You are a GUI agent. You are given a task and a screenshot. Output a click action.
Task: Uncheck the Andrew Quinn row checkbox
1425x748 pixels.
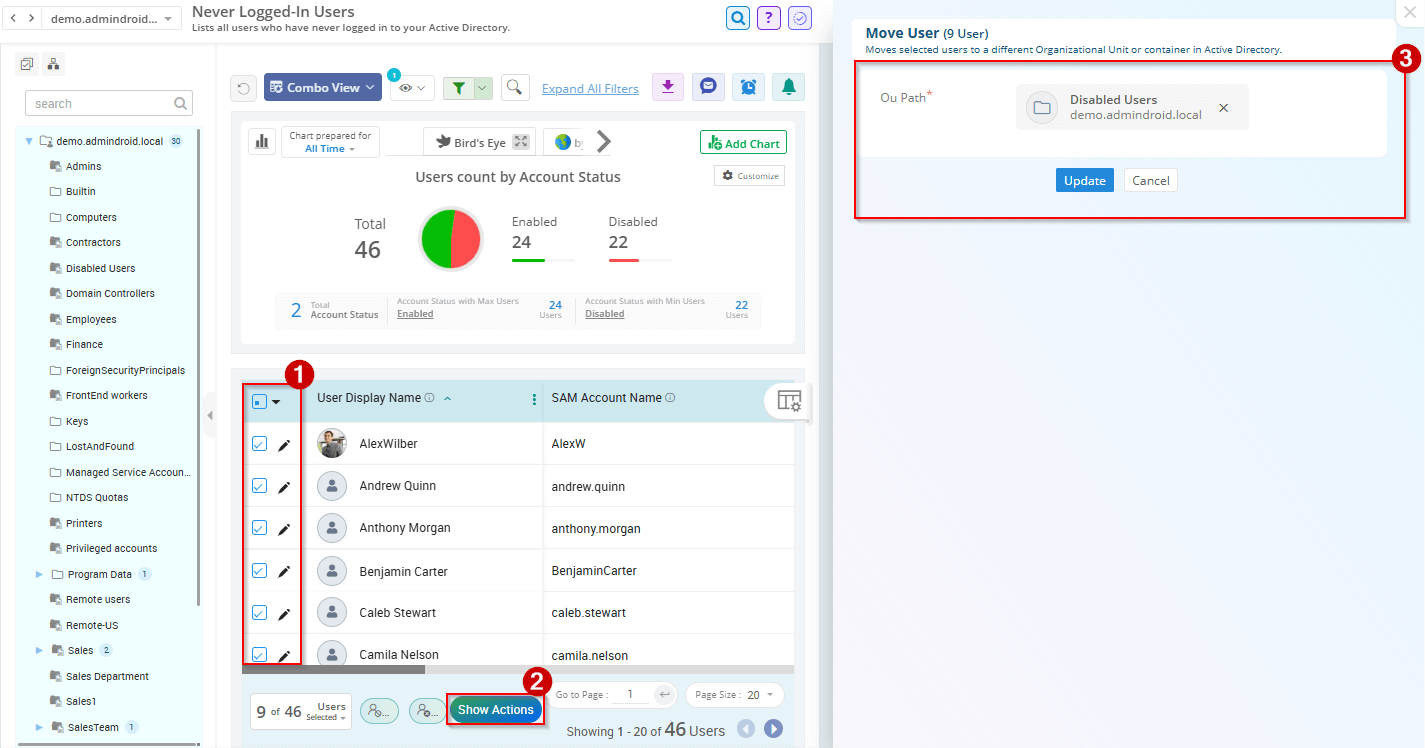tap(259, 486)
